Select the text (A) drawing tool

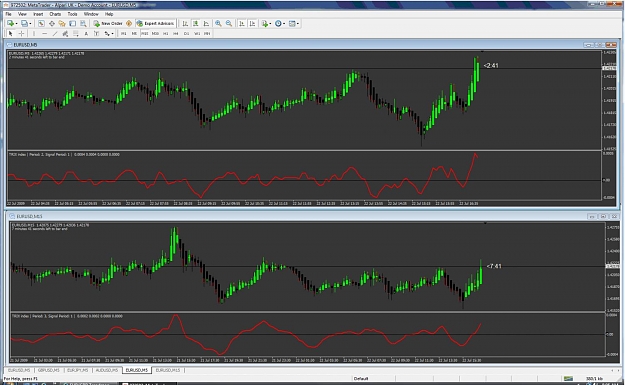click(86, 33)
